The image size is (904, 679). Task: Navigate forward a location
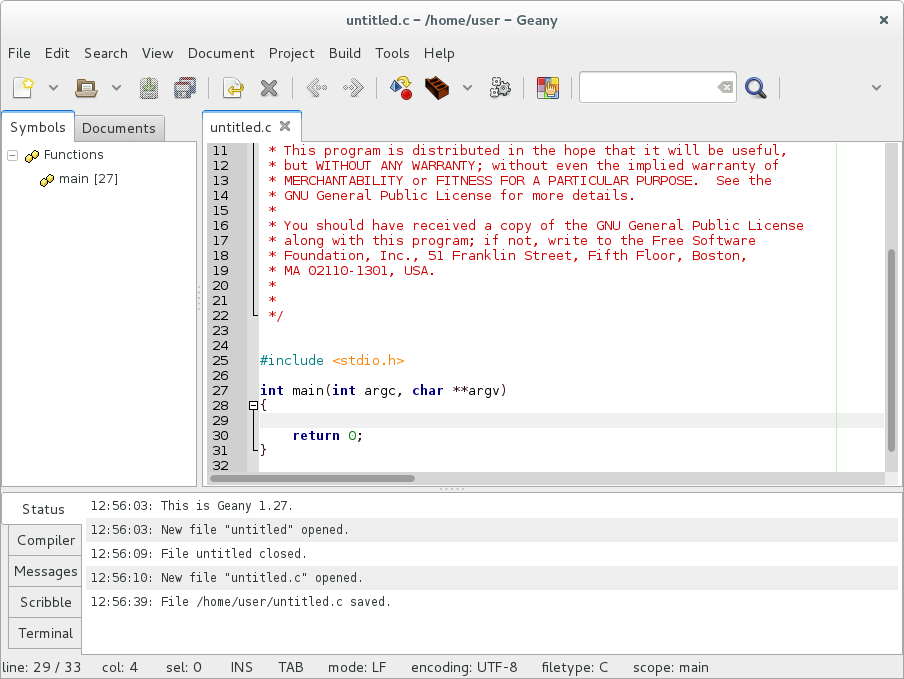coord(353,88)
